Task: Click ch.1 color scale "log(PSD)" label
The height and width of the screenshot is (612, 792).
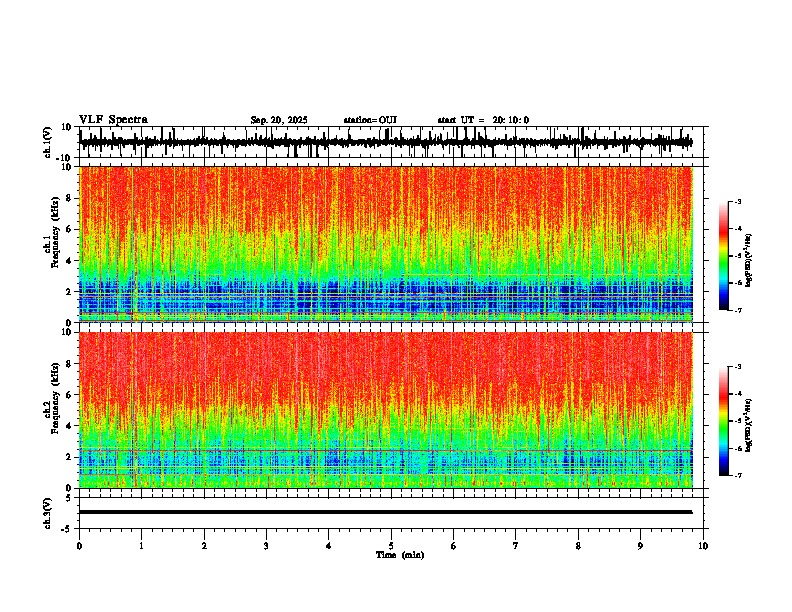Action: 749,261
